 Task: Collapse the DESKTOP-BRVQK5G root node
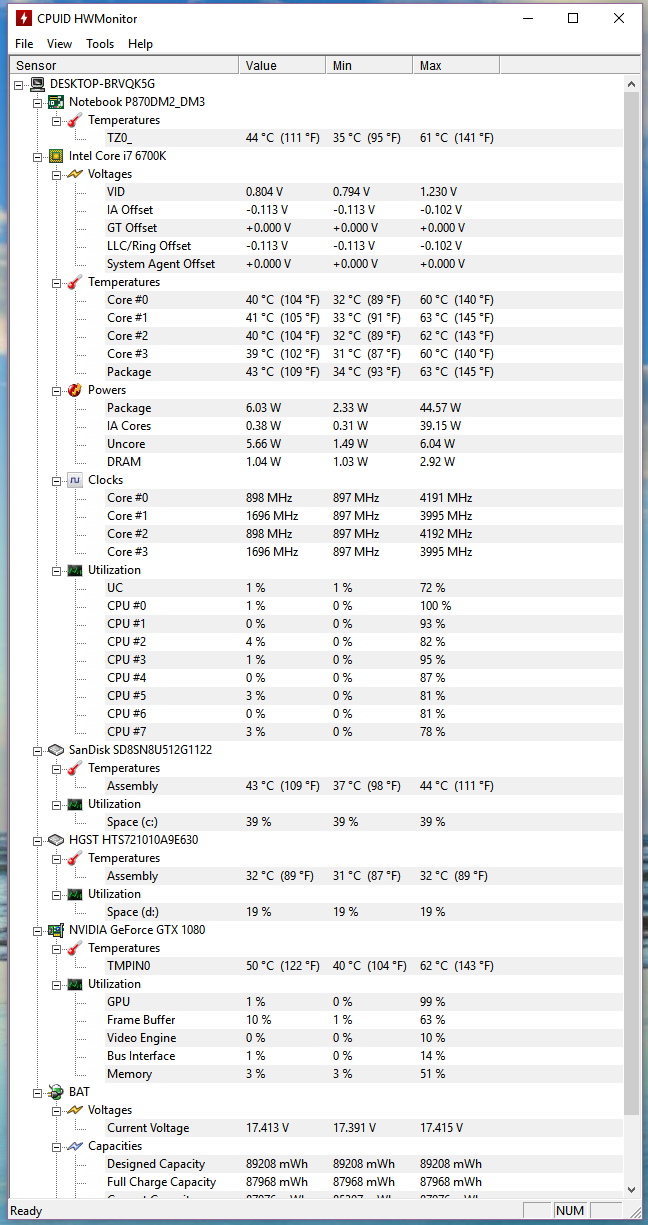(20, 84)
